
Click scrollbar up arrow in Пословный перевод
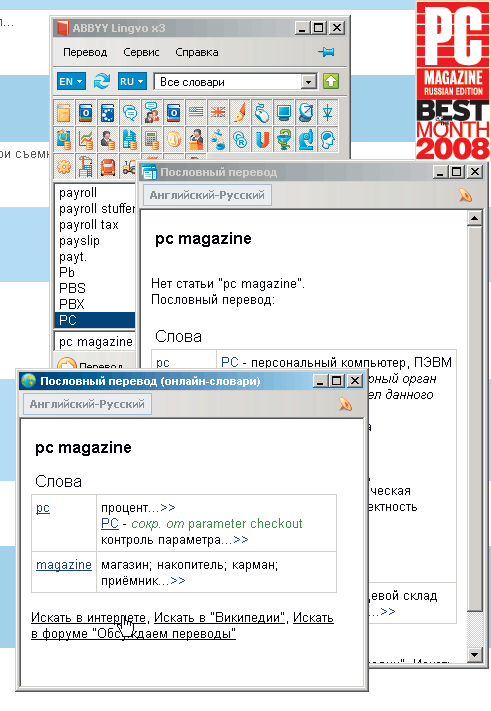point(475,219)
